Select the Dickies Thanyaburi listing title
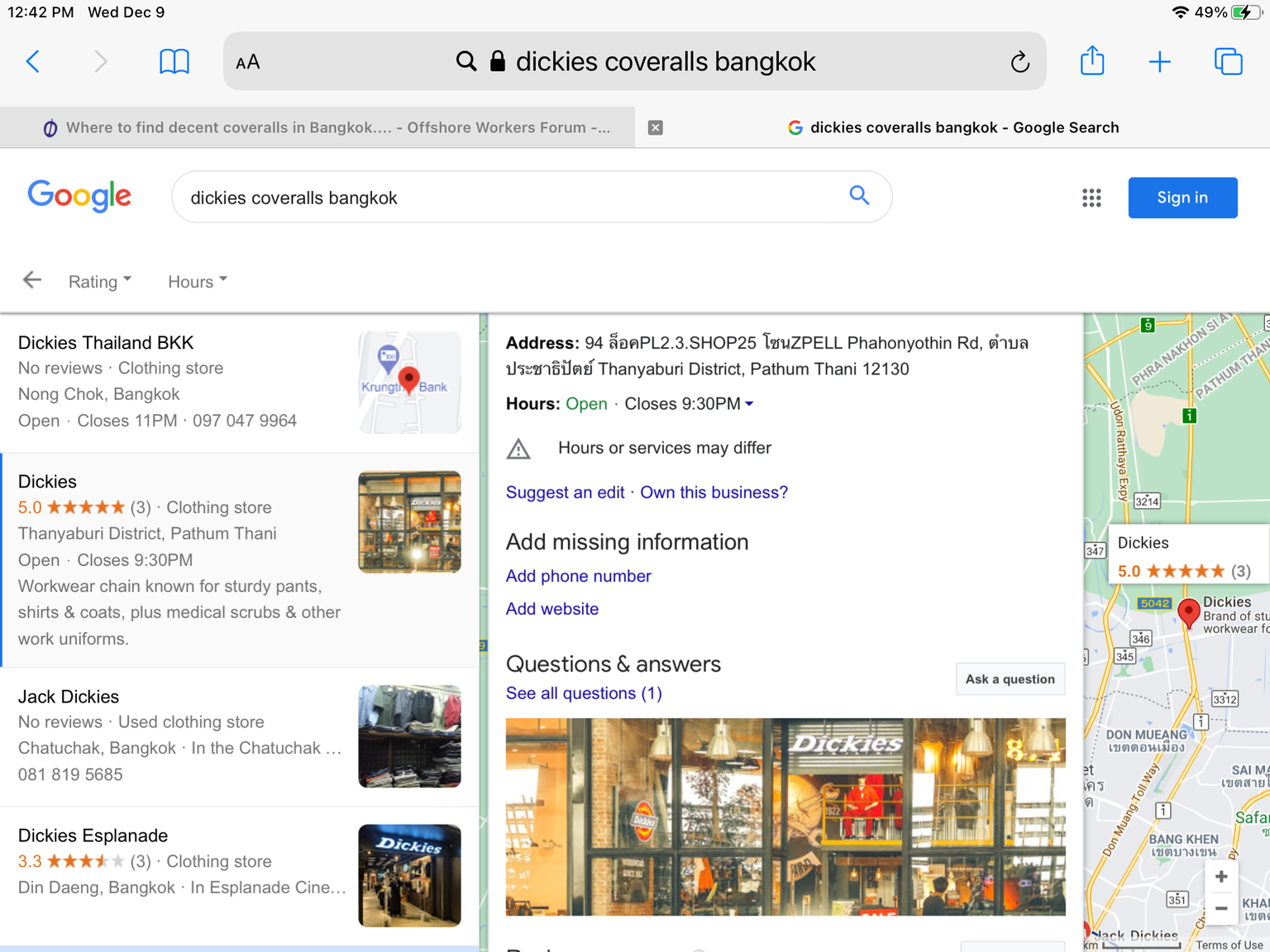1270x952 pixels. click(x=47, y=482)
